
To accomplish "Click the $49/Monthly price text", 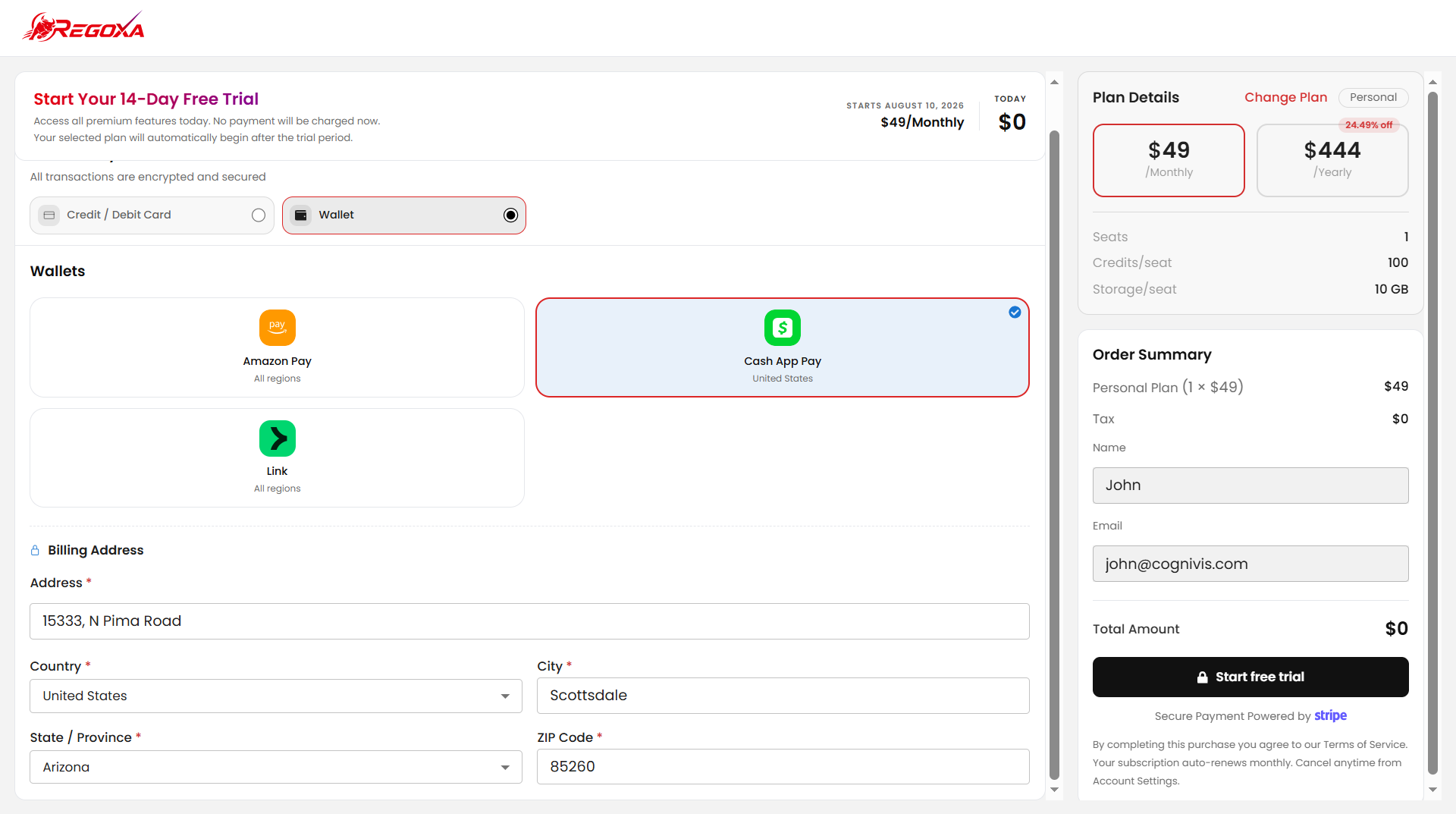I will click(x=922, y=122).
